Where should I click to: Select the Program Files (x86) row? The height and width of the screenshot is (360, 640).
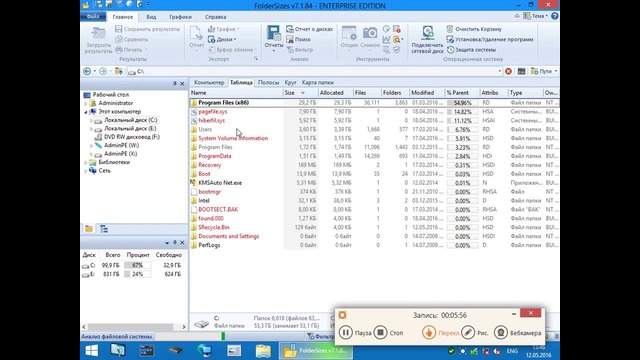[x=374, y=102]
